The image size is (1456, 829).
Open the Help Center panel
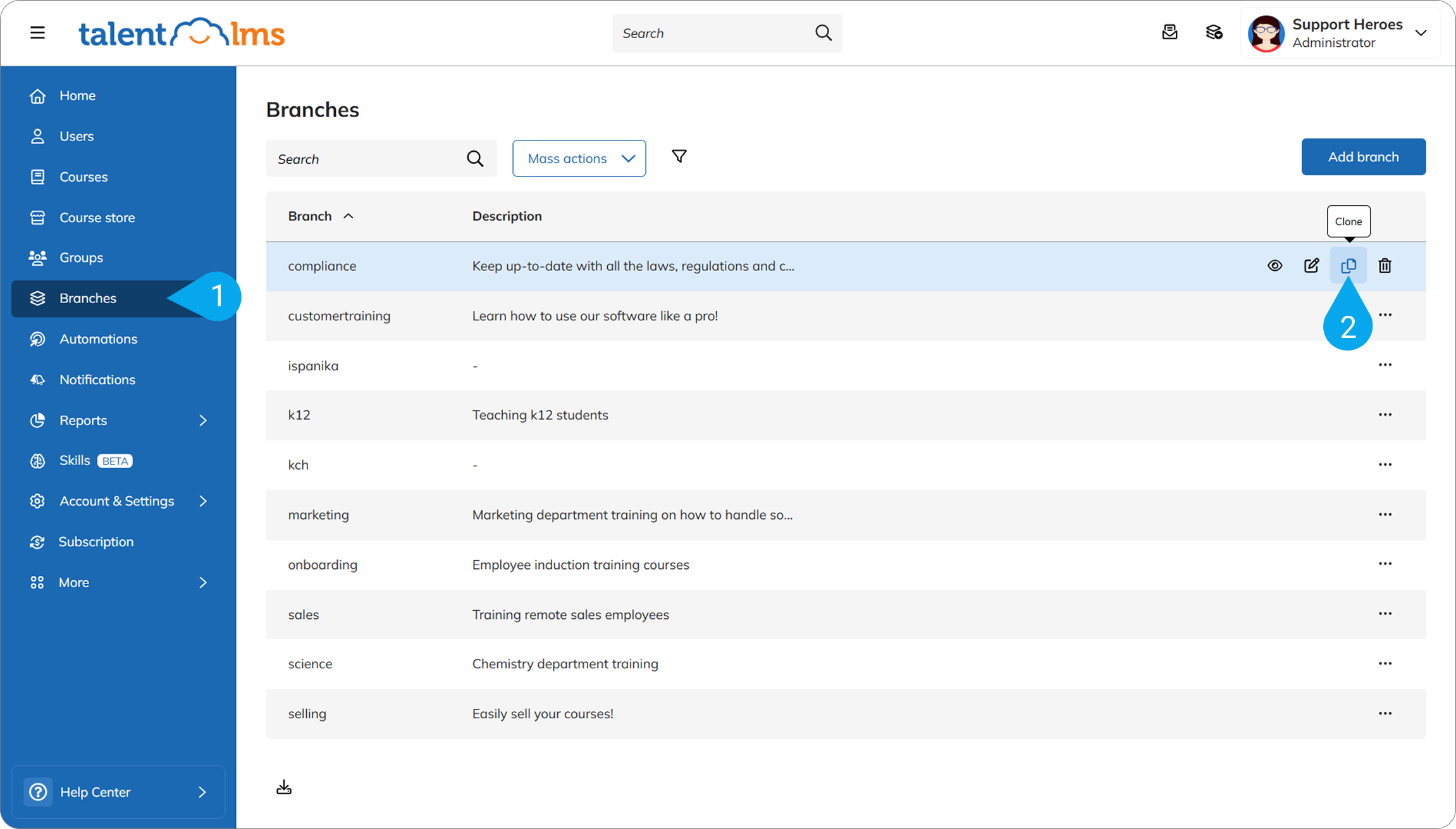(118, 792)
